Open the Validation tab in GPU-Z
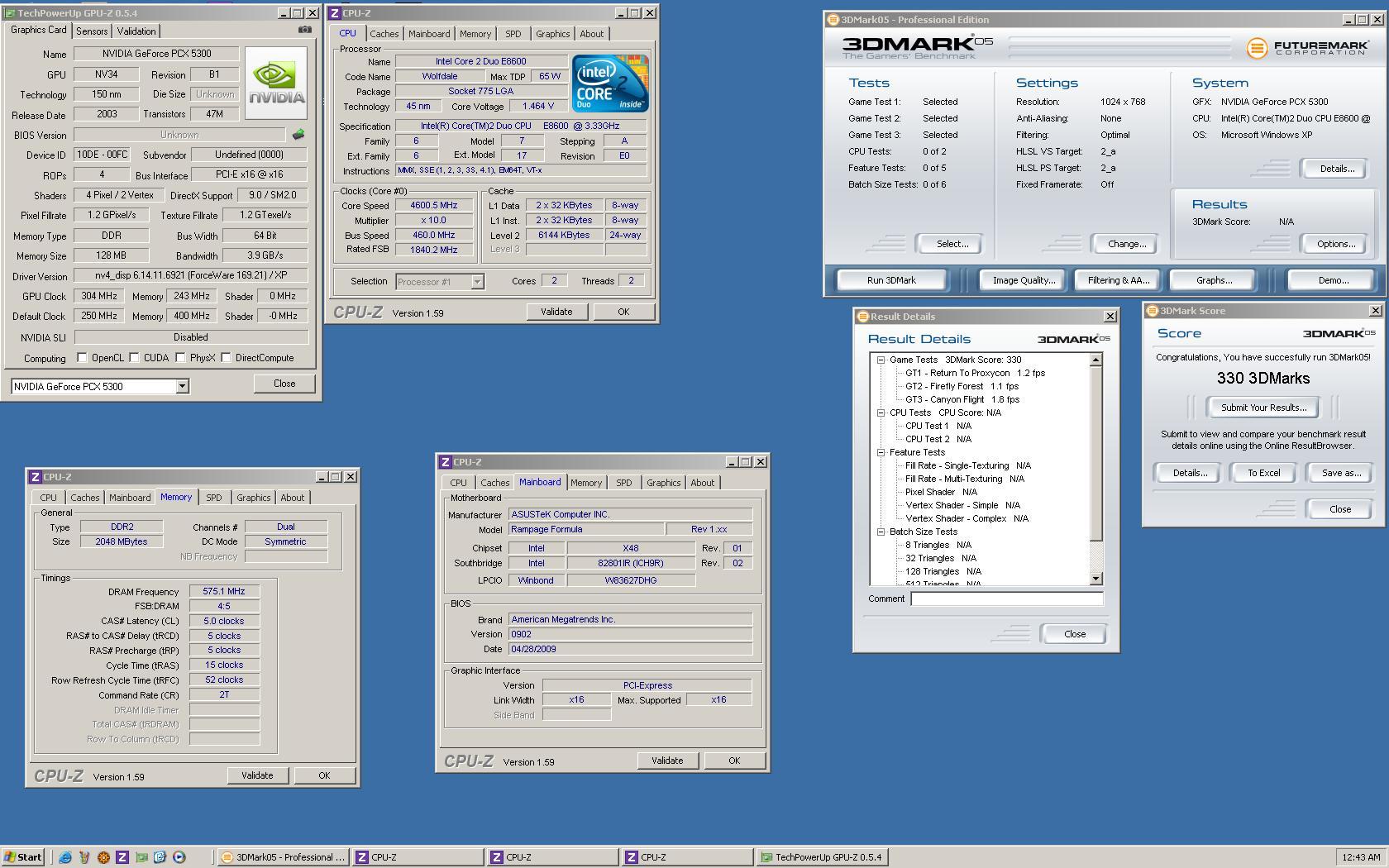 (136, 31)
